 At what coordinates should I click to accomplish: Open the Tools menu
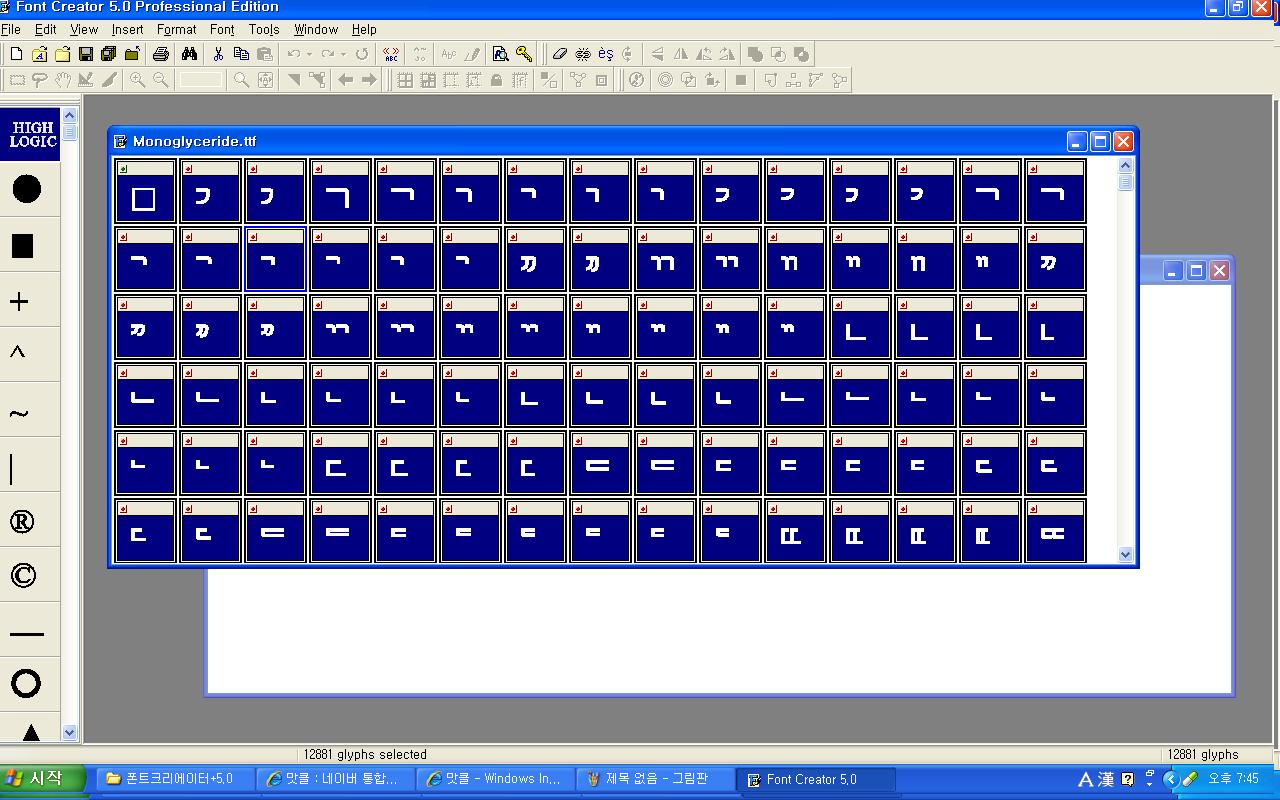pyautogui.click(x=264, y=30)
